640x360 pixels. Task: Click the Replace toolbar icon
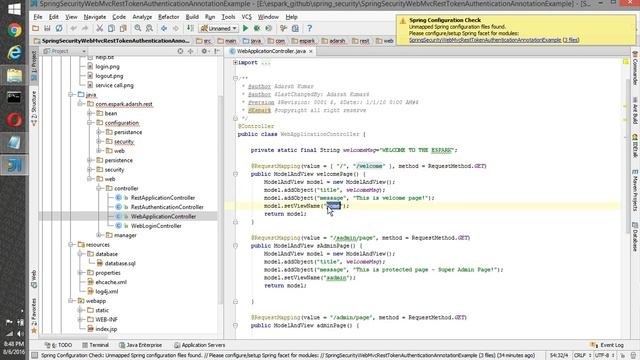149,29
